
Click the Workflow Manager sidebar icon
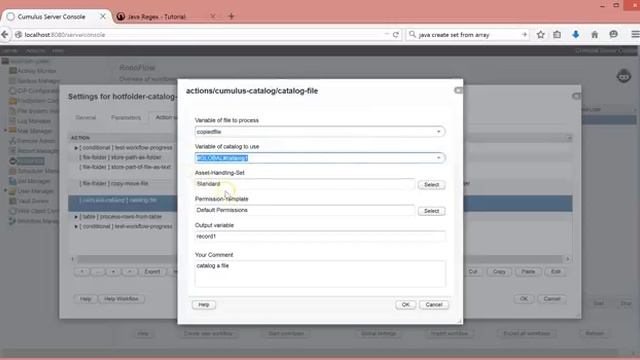[13, 221]
